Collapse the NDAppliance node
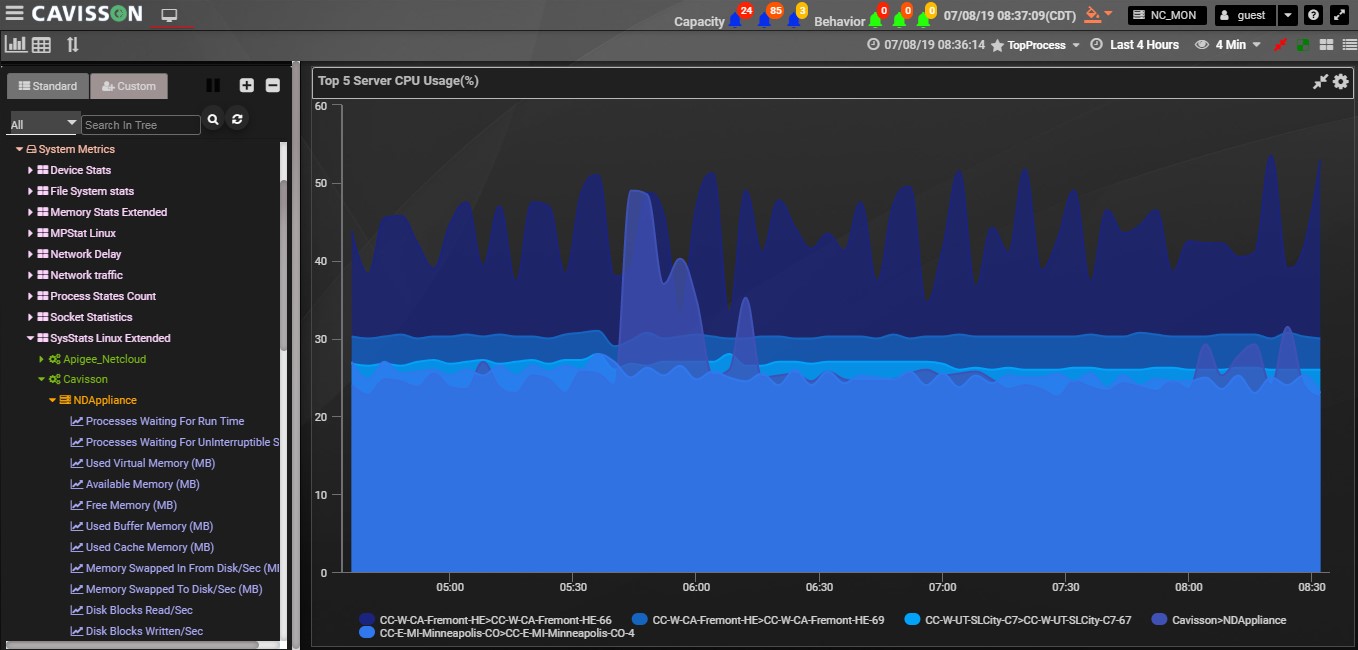The height and width of the screenshot is (650, 1358). pyautogui.click(x=53, y=400)
